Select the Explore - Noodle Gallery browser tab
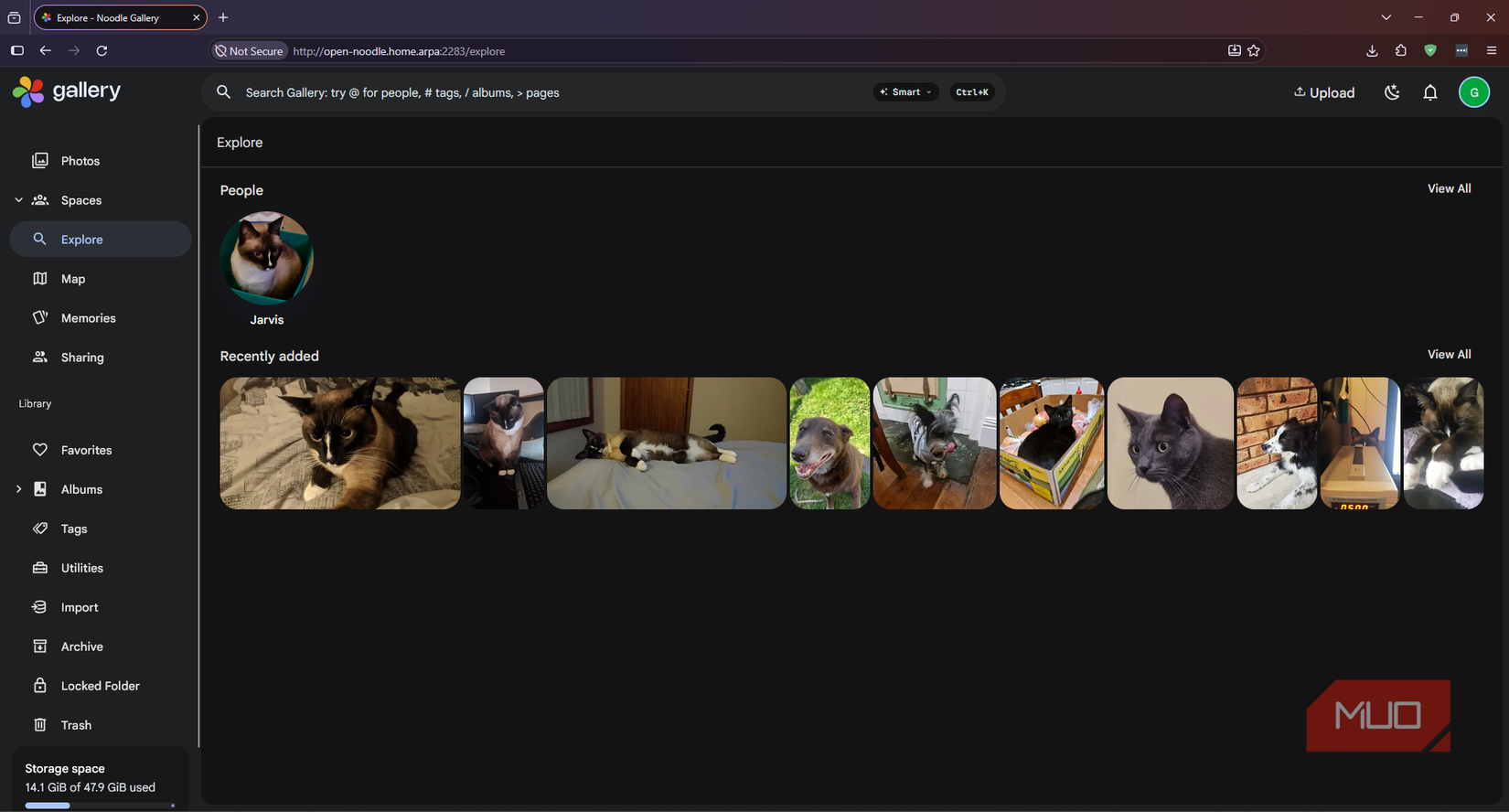The height and width of the screenshot is (812, 1509). pos(121,17)
